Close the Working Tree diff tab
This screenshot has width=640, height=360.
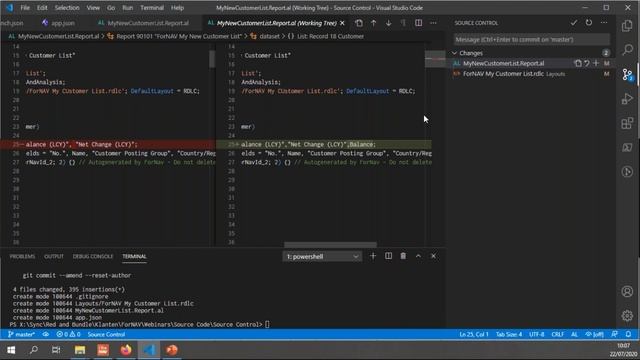coord(342,23)
